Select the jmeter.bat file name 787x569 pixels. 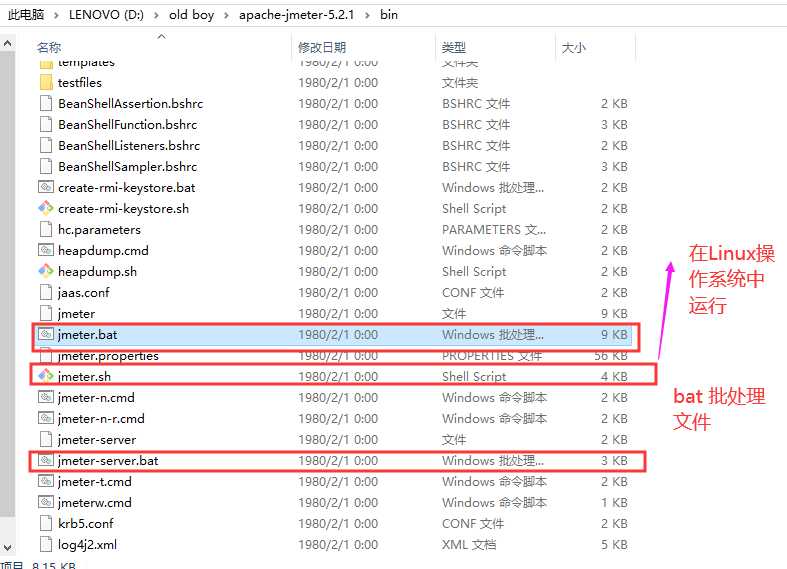pyautogui.click(x=87, y=334)
